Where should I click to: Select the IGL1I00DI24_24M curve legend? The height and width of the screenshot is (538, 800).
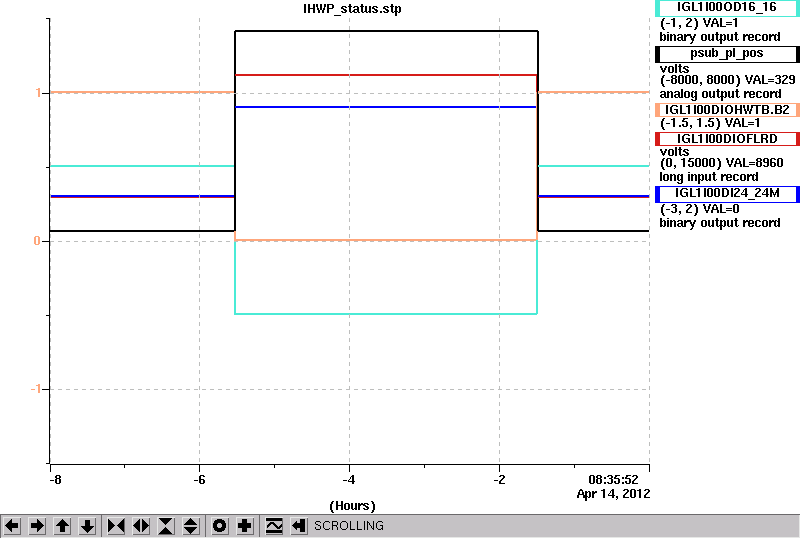coord(727,193)
